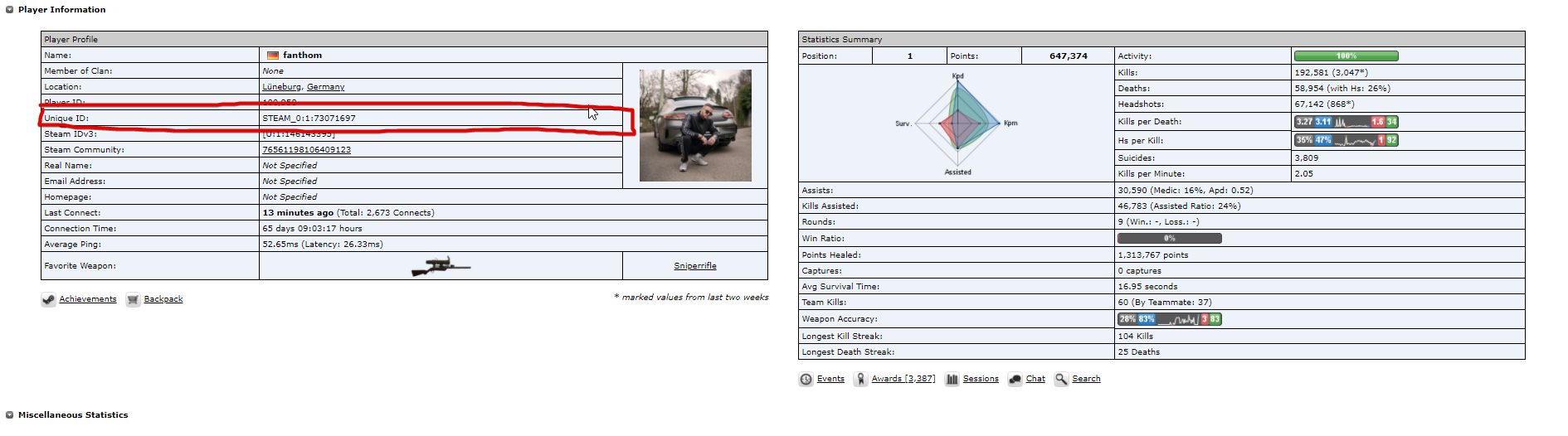Collapse the Miscellaneous Statistics section
The image size is (1568, 436).
click(x=10, y=415)
